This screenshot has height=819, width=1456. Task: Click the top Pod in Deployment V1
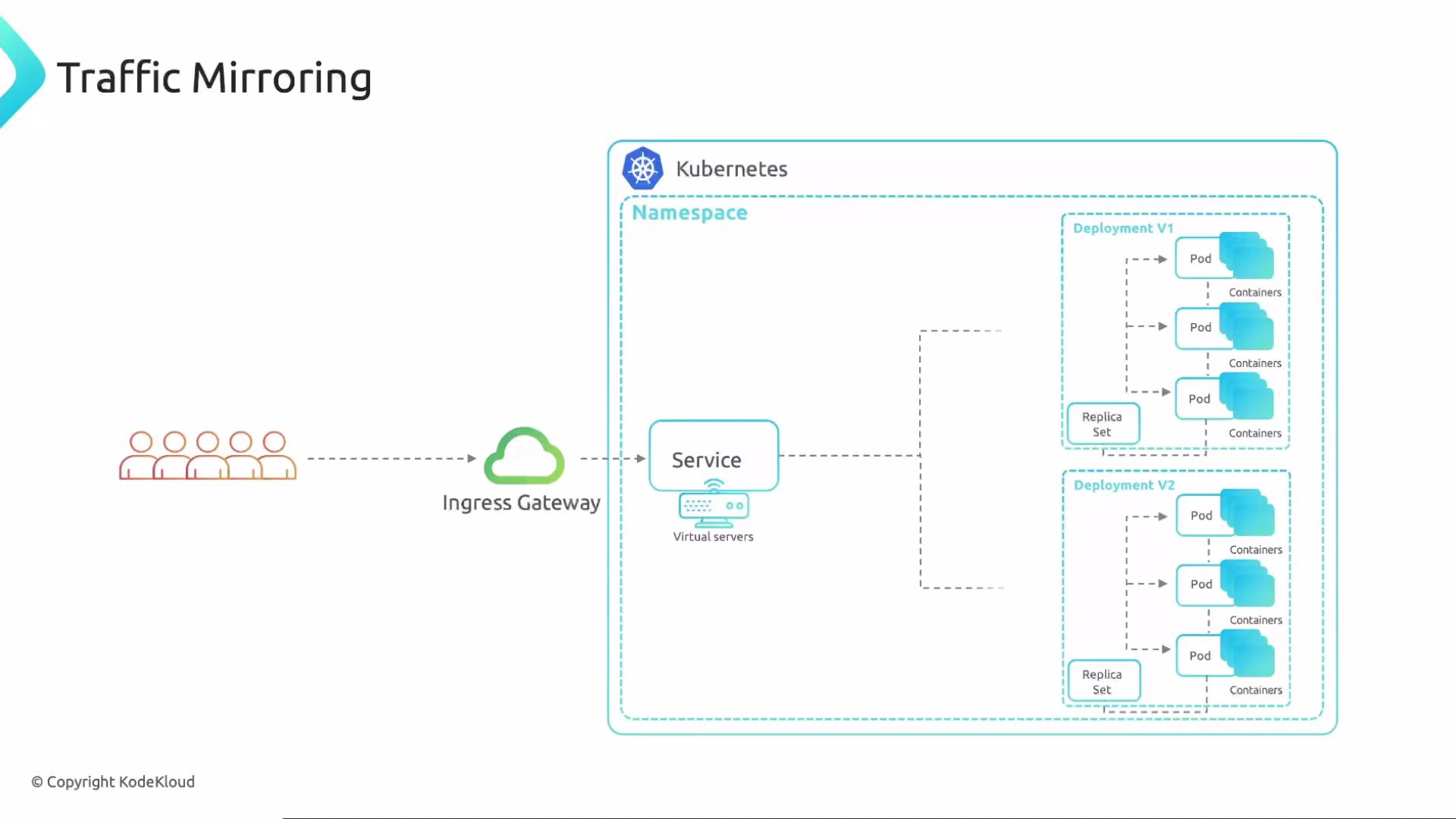tap(1200, 259)
